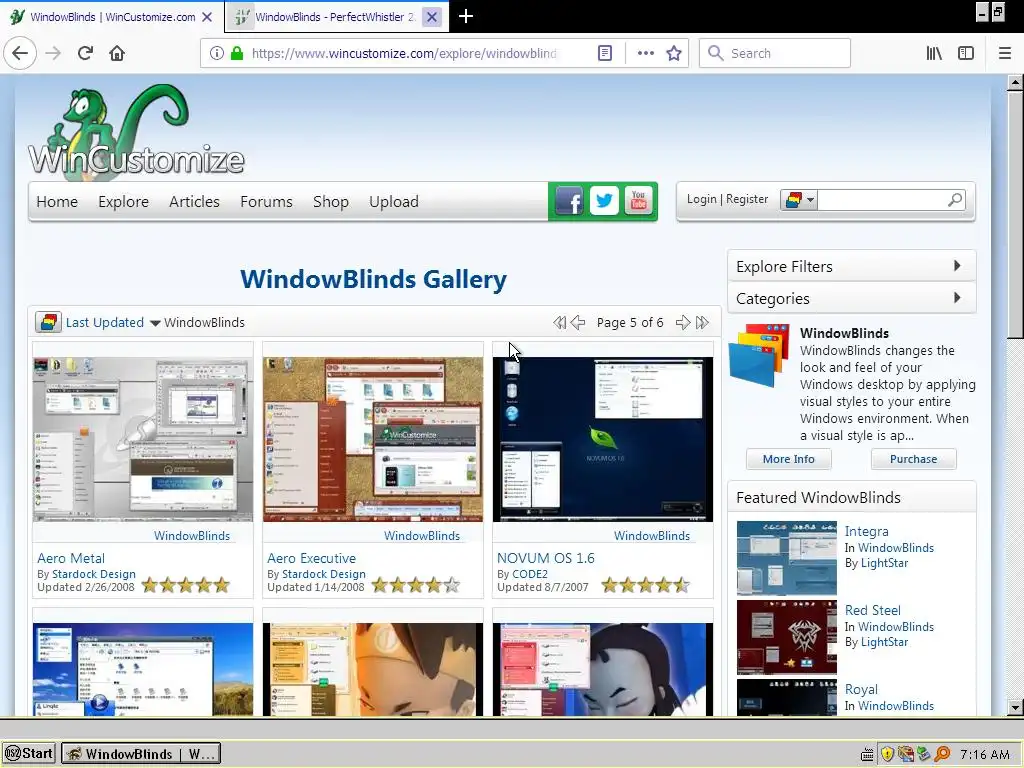Open the Aero Metal skin link

[x=71, y=558]
